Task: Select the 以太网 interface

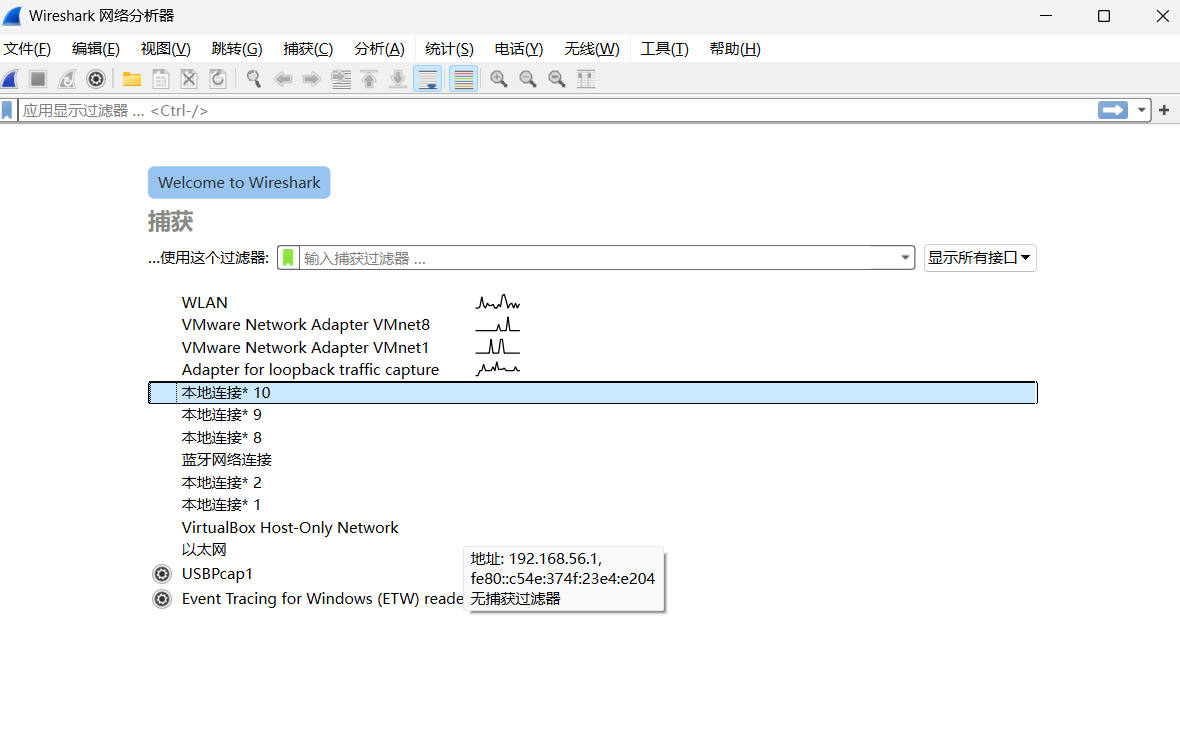Action: coord(204,550)
